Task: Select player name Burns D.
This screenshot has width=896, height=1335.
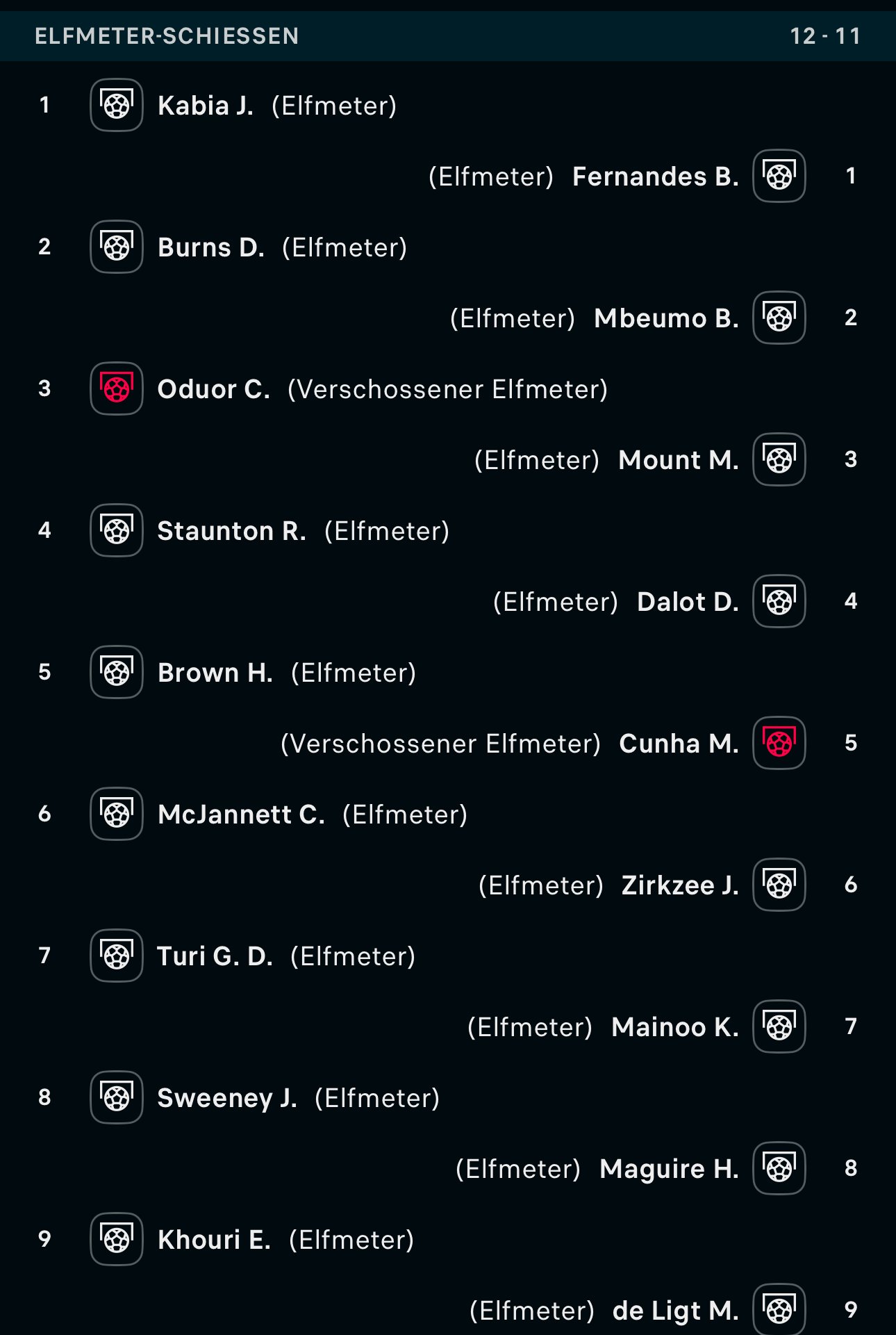Action: pyautogui.click(x=211, y=247)
